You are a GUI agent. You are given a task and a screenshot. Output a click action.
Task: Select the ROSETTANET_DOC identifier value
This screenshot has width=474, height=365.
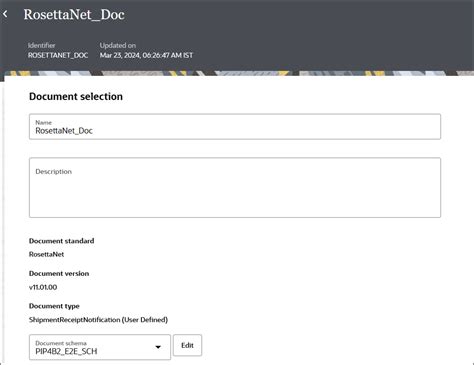coord(58,55)
